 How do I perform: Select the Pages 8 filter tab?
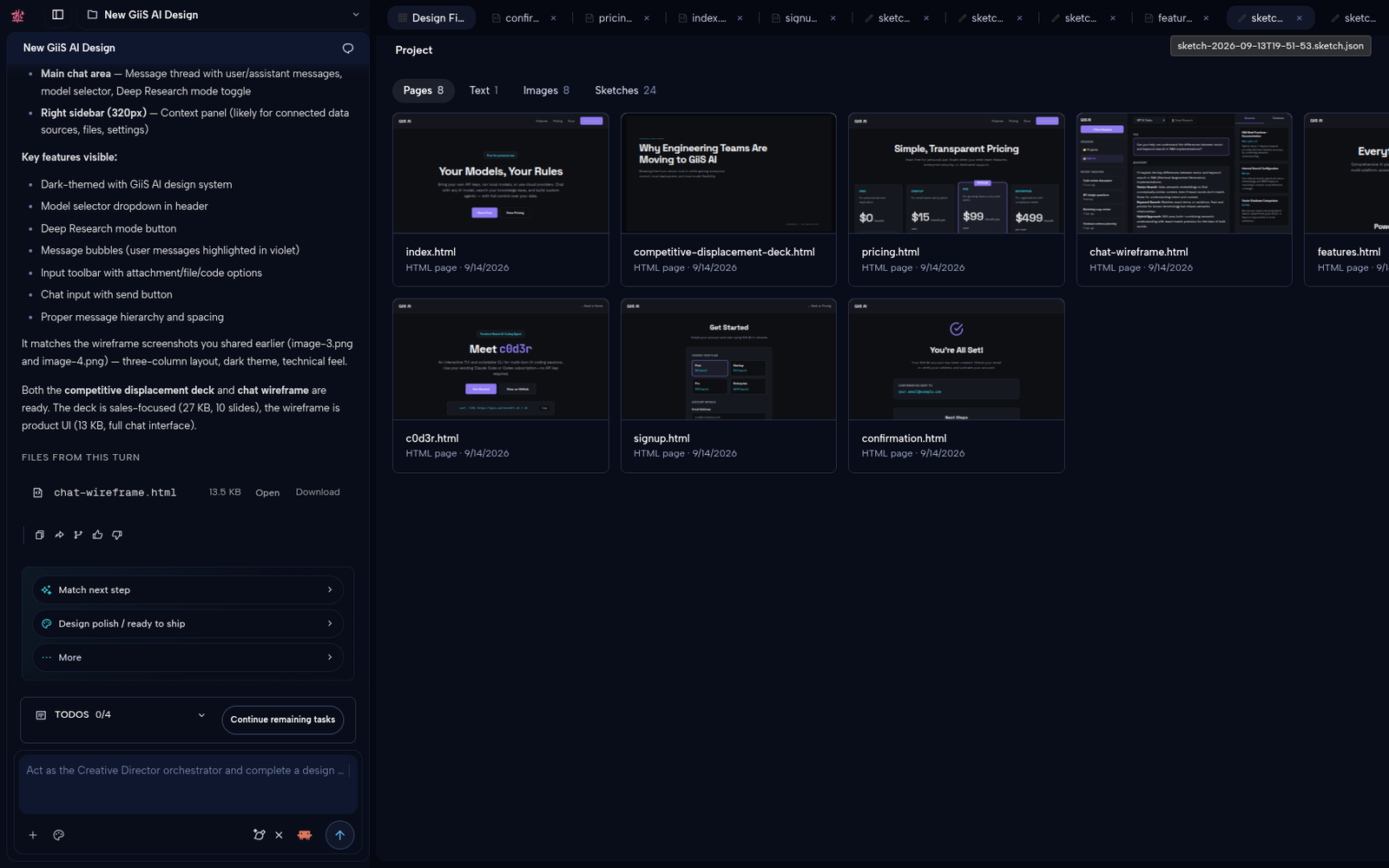tap(424, 91)
